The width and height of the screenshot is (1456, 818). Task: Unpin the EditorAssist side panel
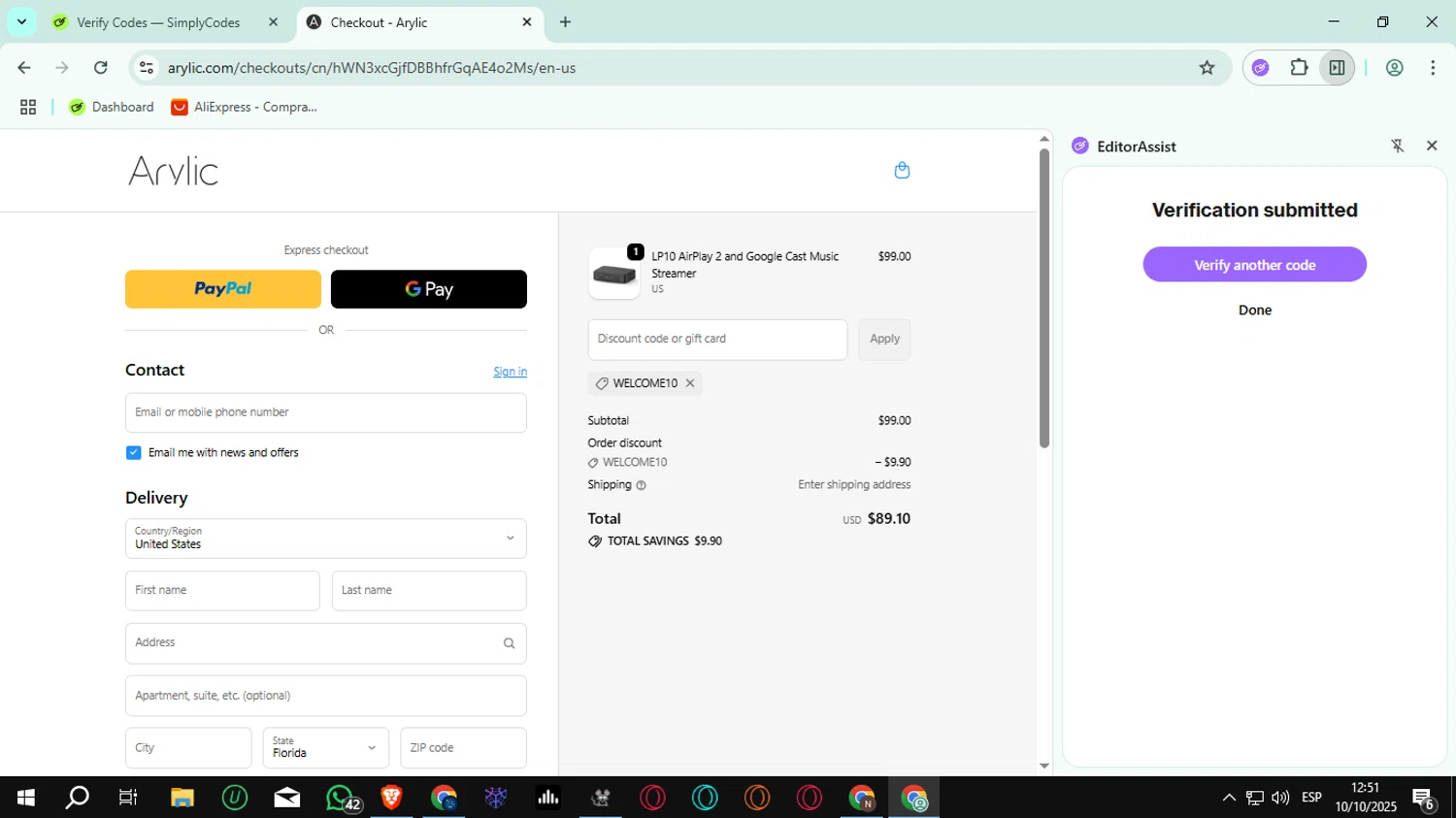coord(1397,146)
